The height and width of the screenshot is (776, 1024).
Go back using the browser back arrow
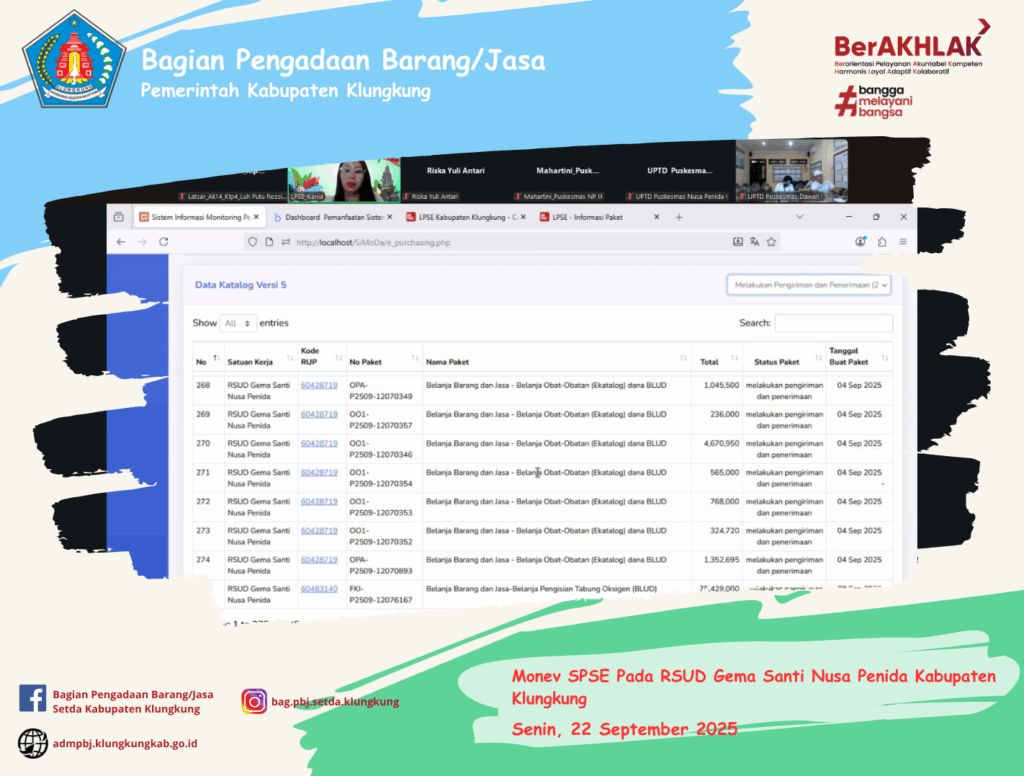(x=121, y=242)
